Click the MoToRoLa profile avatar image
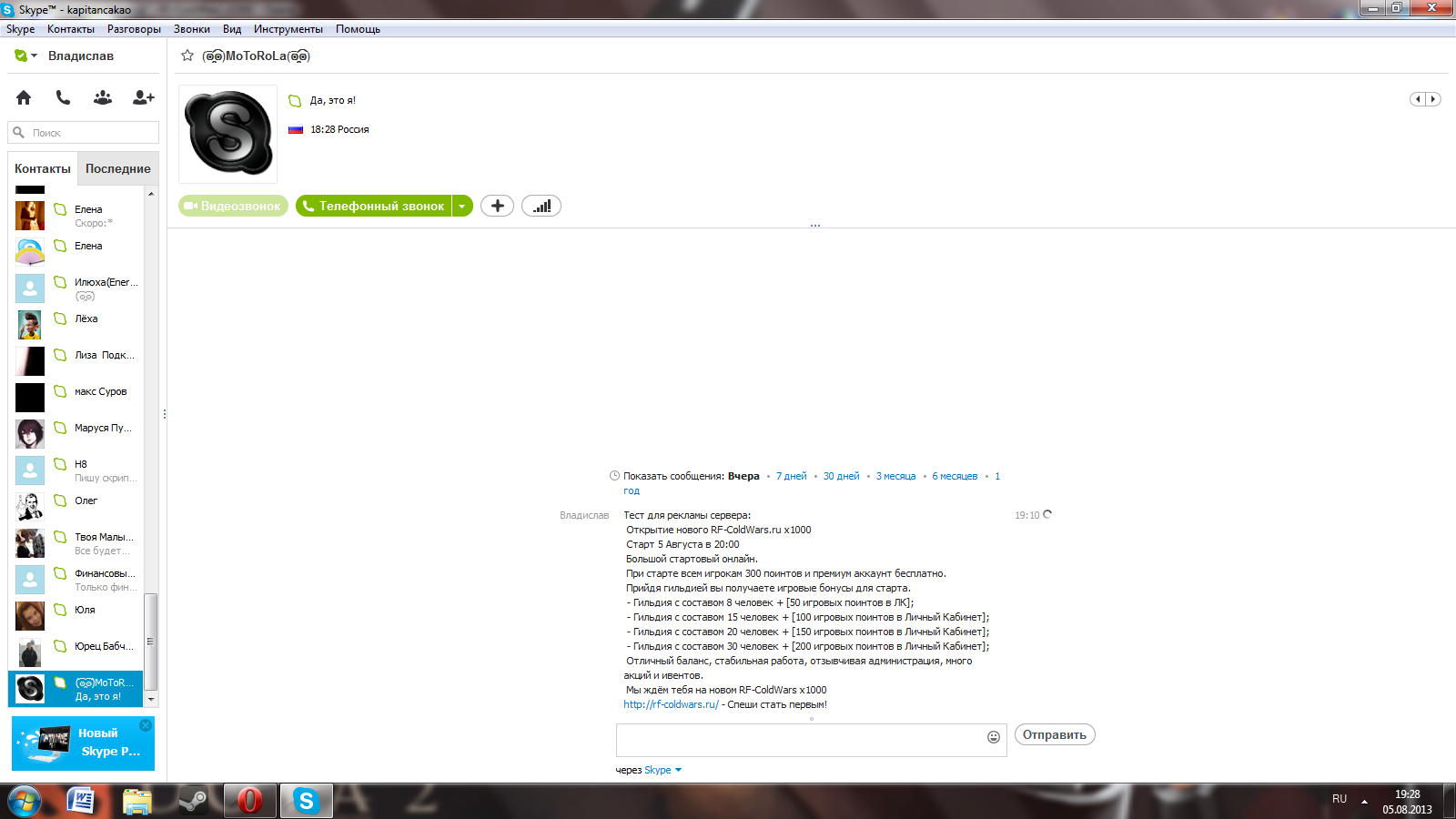 pos(228,134)
